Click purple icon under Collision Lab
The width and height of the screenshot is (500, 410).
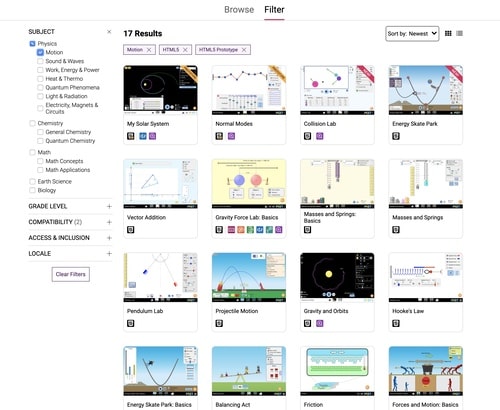(x=320, y=136)
